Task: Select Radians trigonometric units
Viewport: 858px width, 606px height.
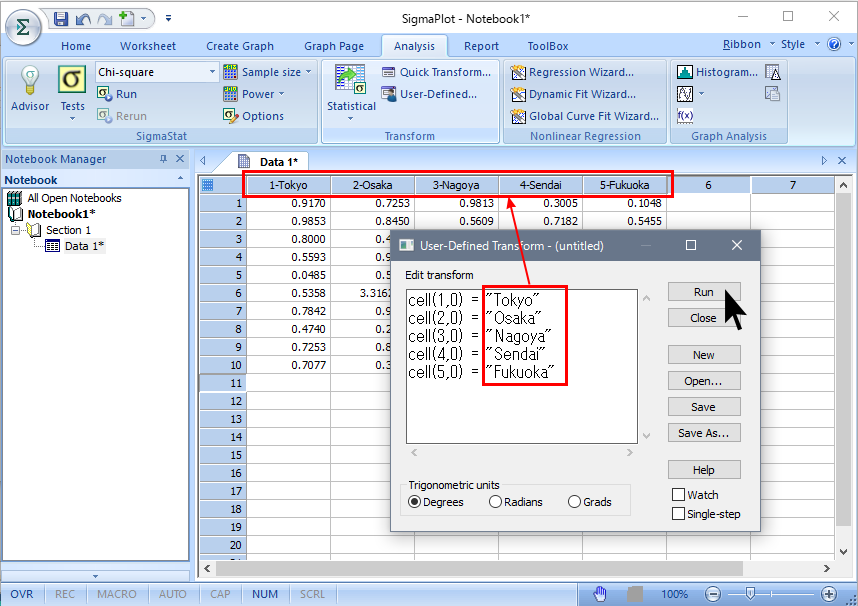Action: pyautogui.click(x=516, y=502)
